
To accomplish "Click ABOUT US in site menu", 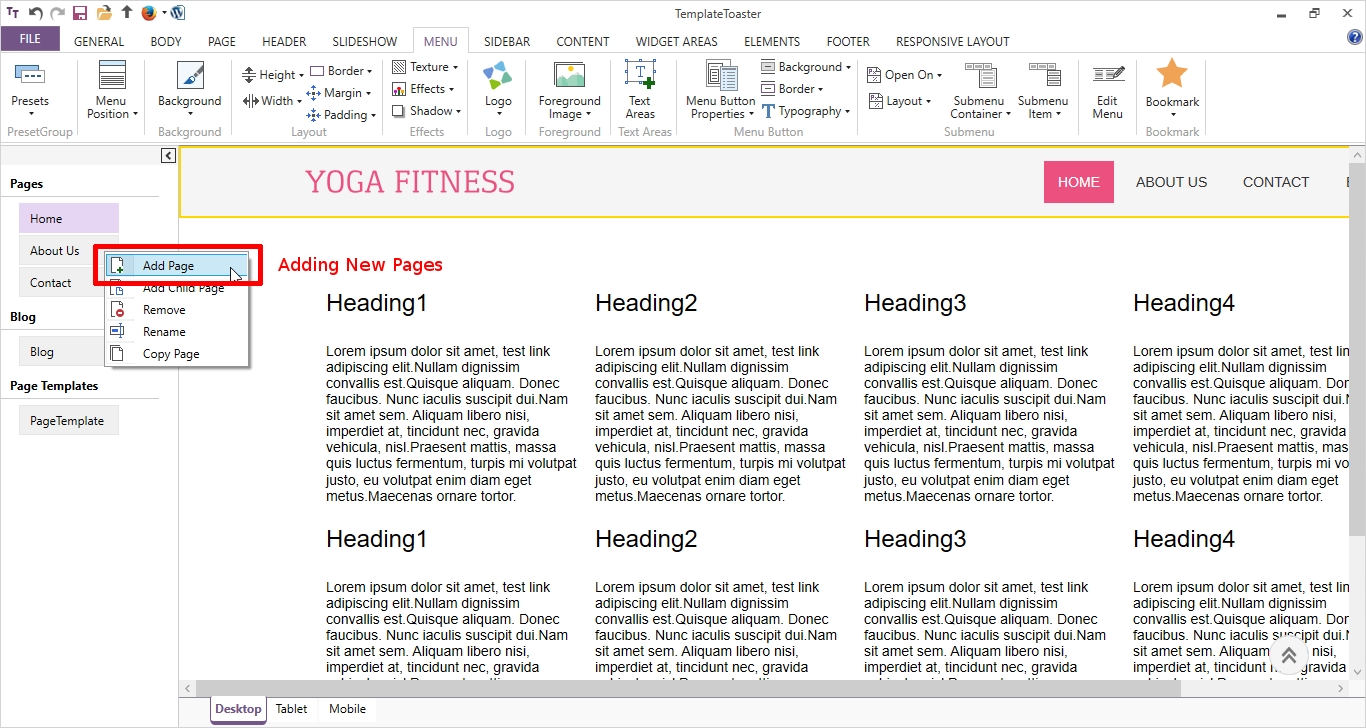I will (x=1171, y=182).
